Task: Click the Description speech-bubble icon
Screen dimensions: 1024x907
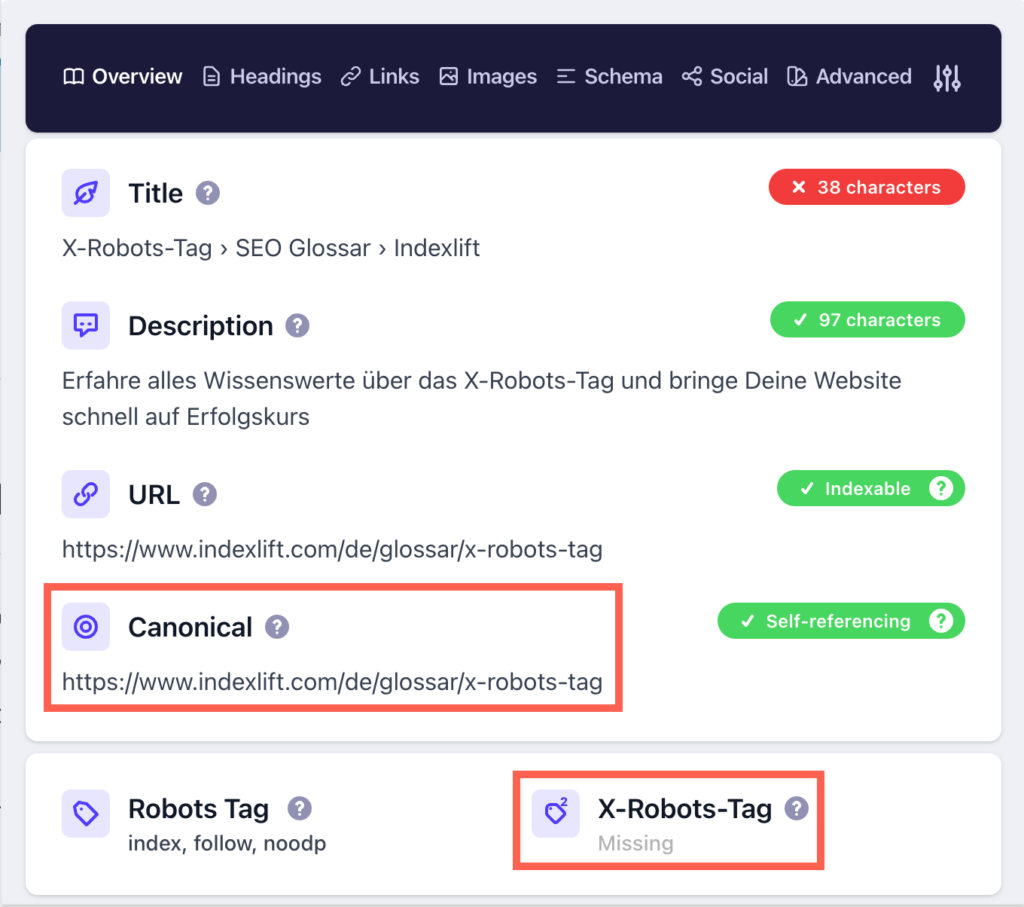Action: tap(85, 325)
